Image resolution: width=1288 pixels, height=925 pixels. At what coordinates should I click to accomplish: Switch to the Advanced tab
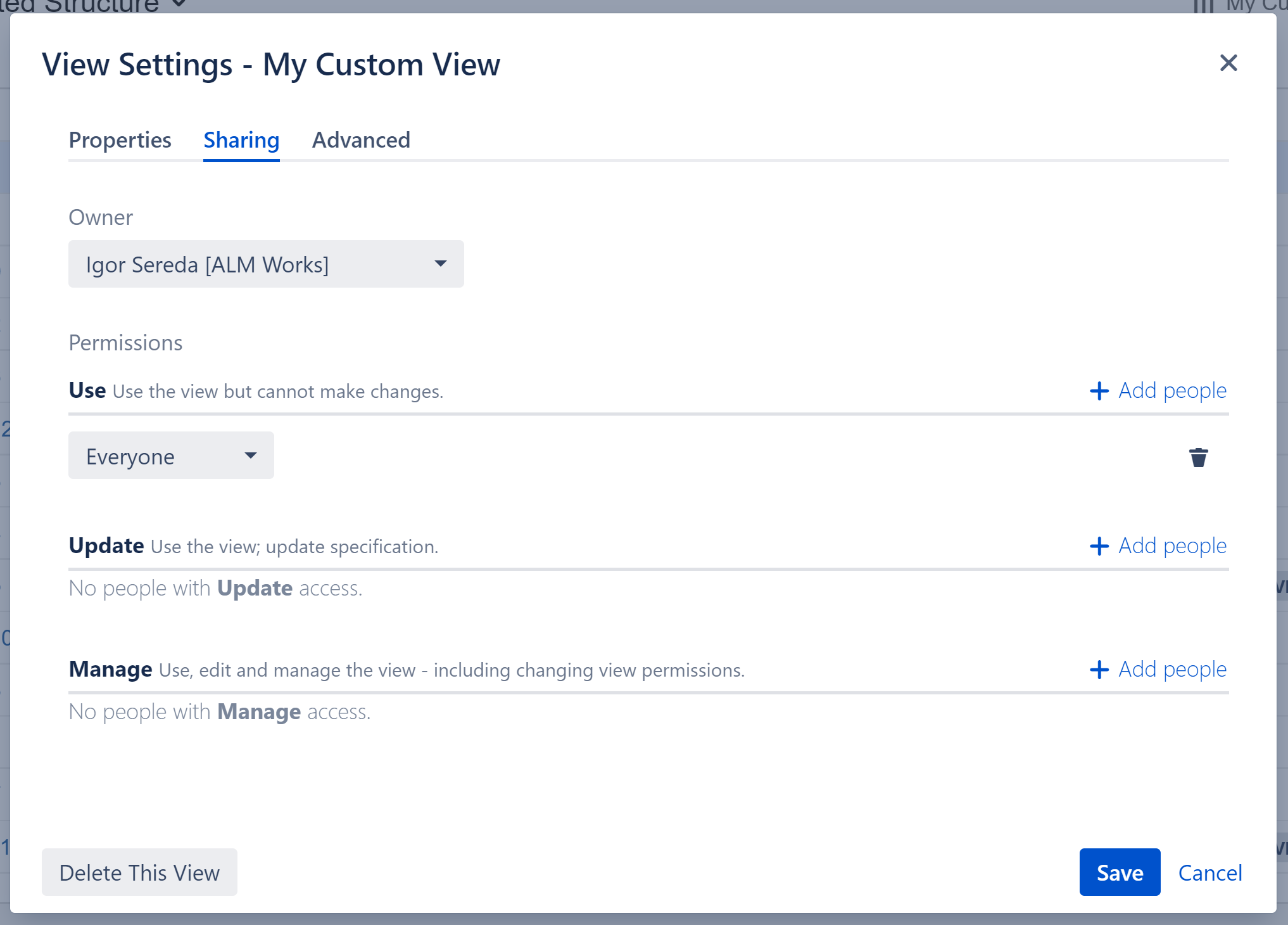[x=361, y=140]
